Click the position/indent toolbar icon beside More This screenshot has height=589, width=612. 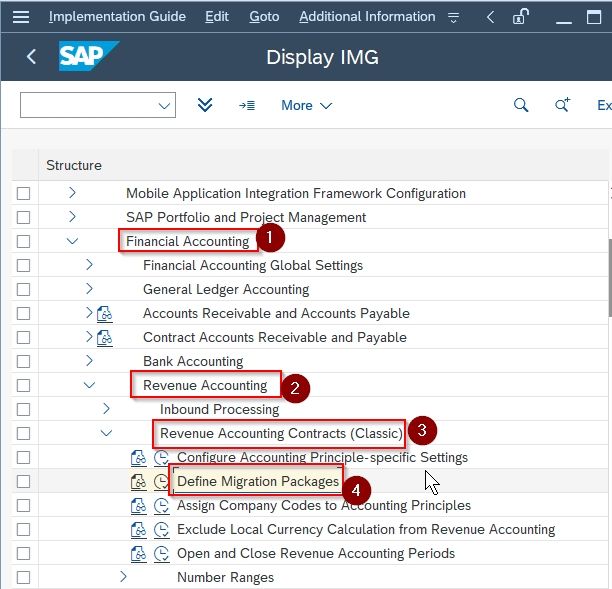247,105
